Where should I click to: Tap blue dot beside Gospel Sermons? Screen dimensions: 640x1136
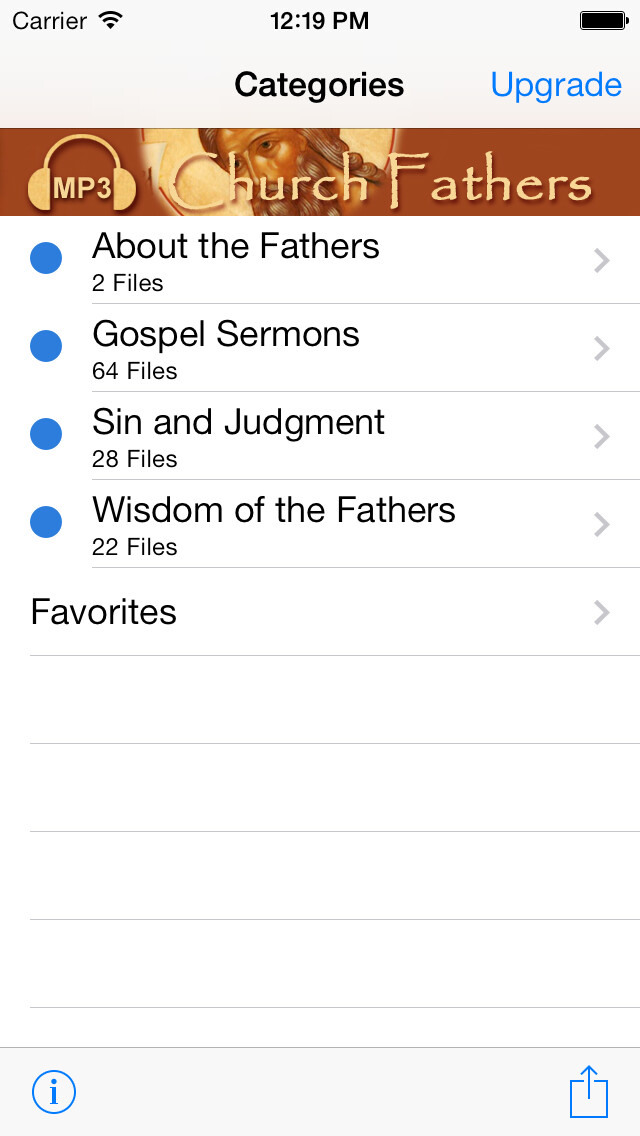pos(46,346)
